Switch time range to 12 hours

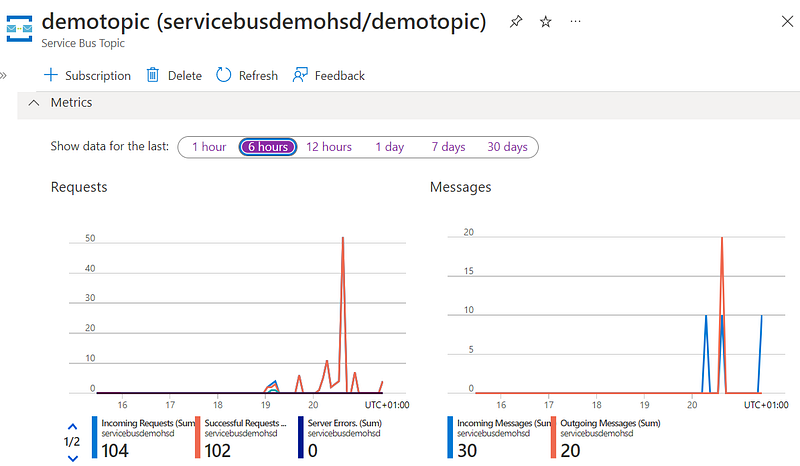pyautogui.click(x=329, y=147)
